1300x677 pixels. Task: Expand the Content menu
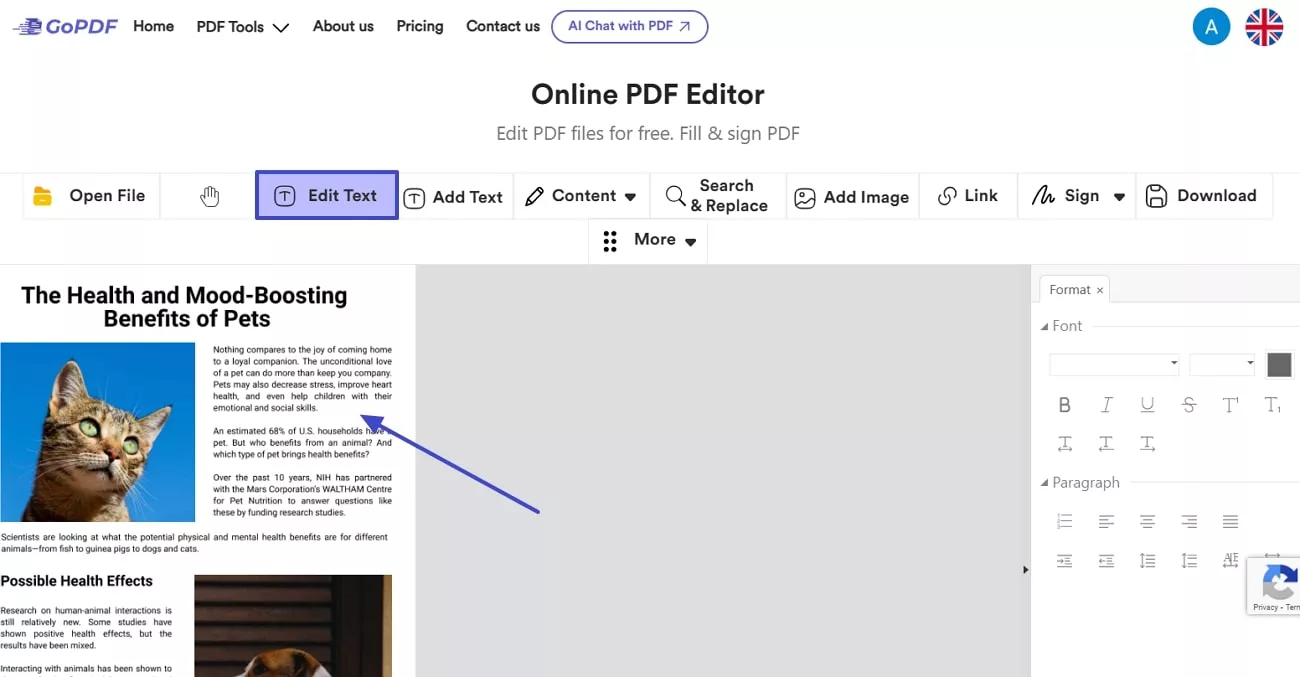click(581, 195)
